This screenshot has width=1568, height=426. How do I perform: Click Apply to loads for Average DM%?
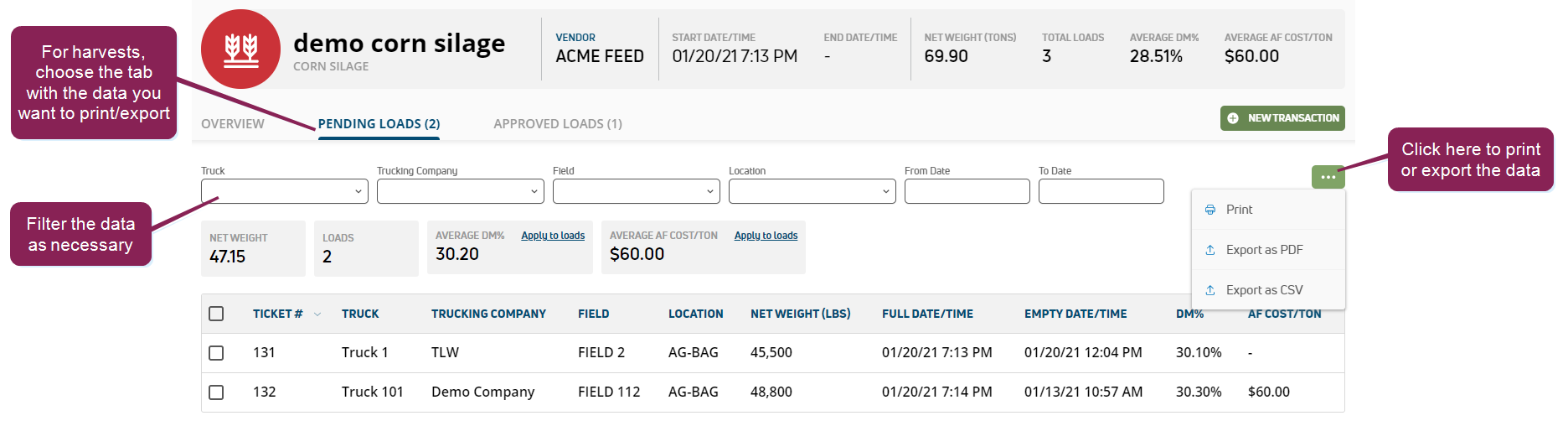point(553,236)
